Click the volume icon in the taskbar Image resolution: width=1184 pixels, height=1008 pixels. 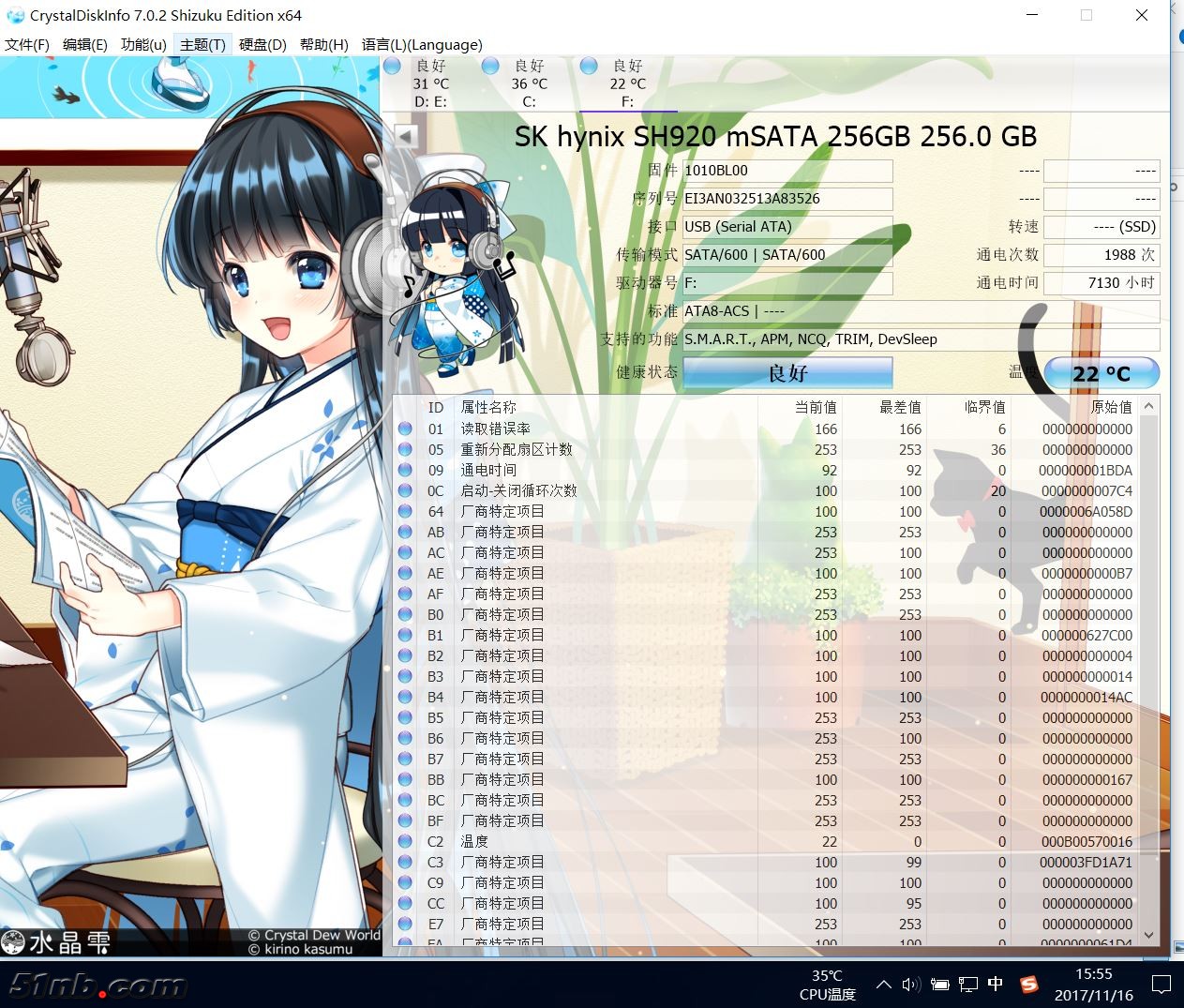(x=910, y=985)
